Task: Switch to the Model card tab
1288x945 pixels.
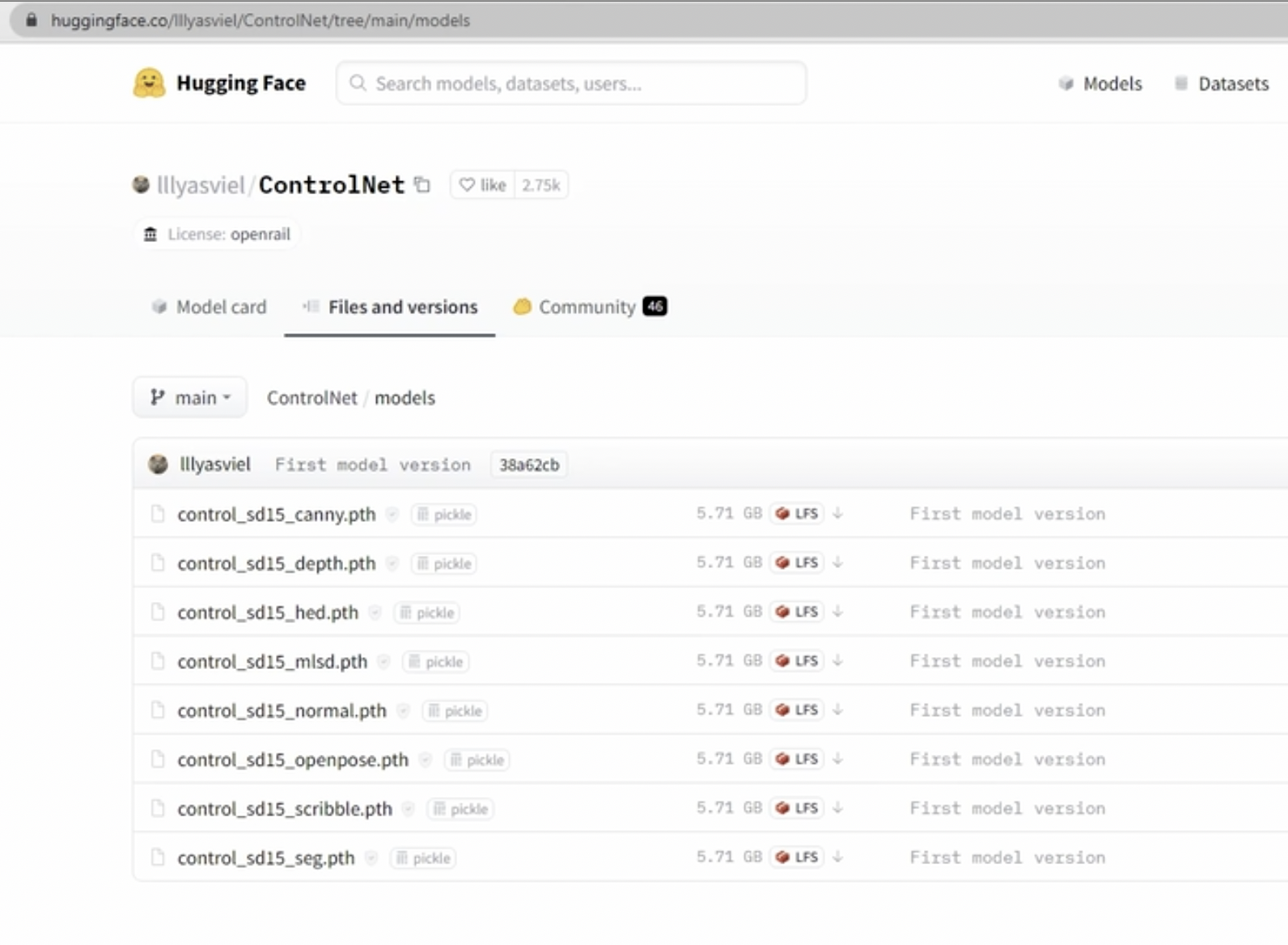Action: tap(208, 307)
